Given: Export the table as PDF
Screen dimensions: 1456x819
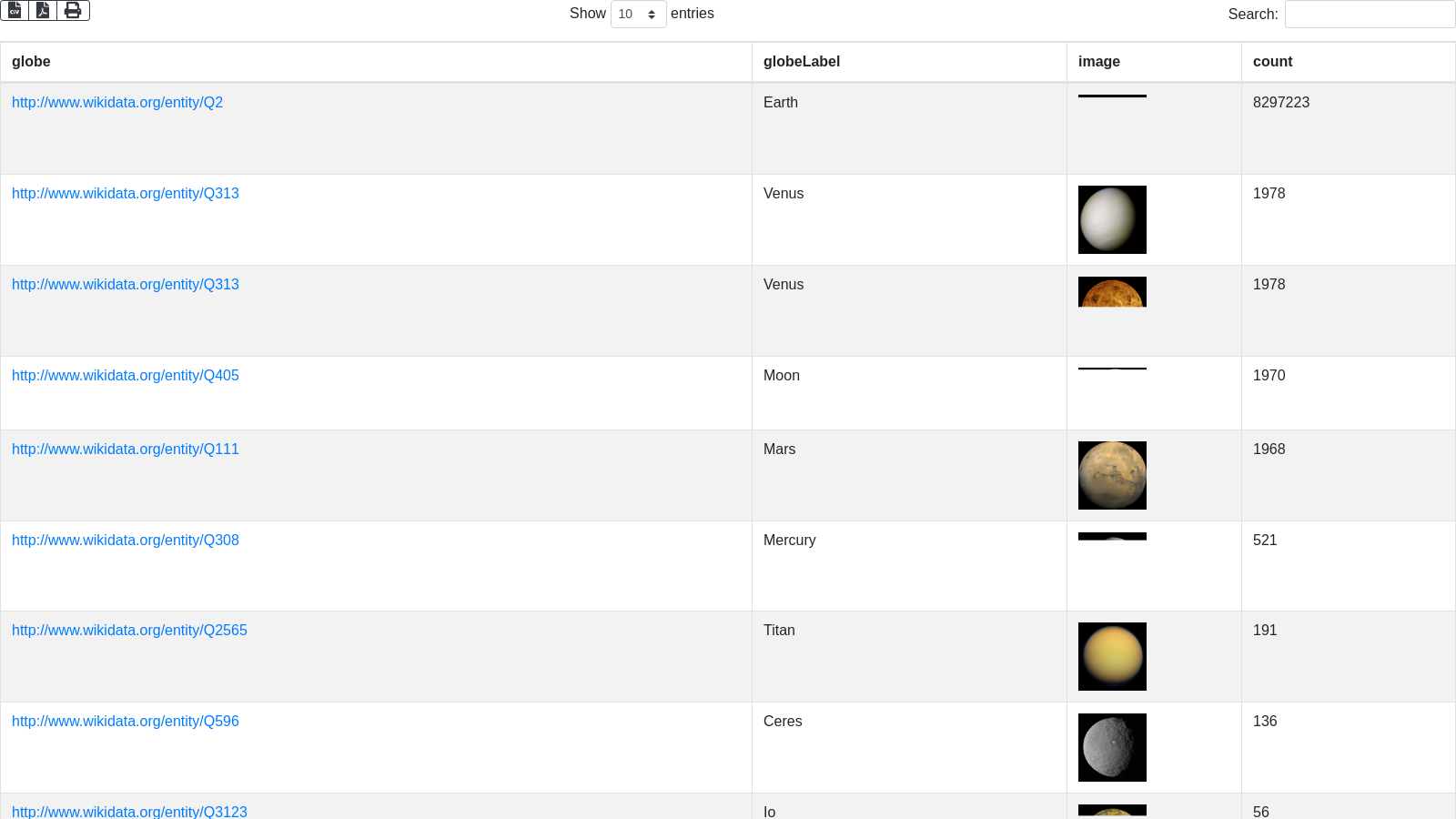Looking at the screenshot, I should 43,10.
